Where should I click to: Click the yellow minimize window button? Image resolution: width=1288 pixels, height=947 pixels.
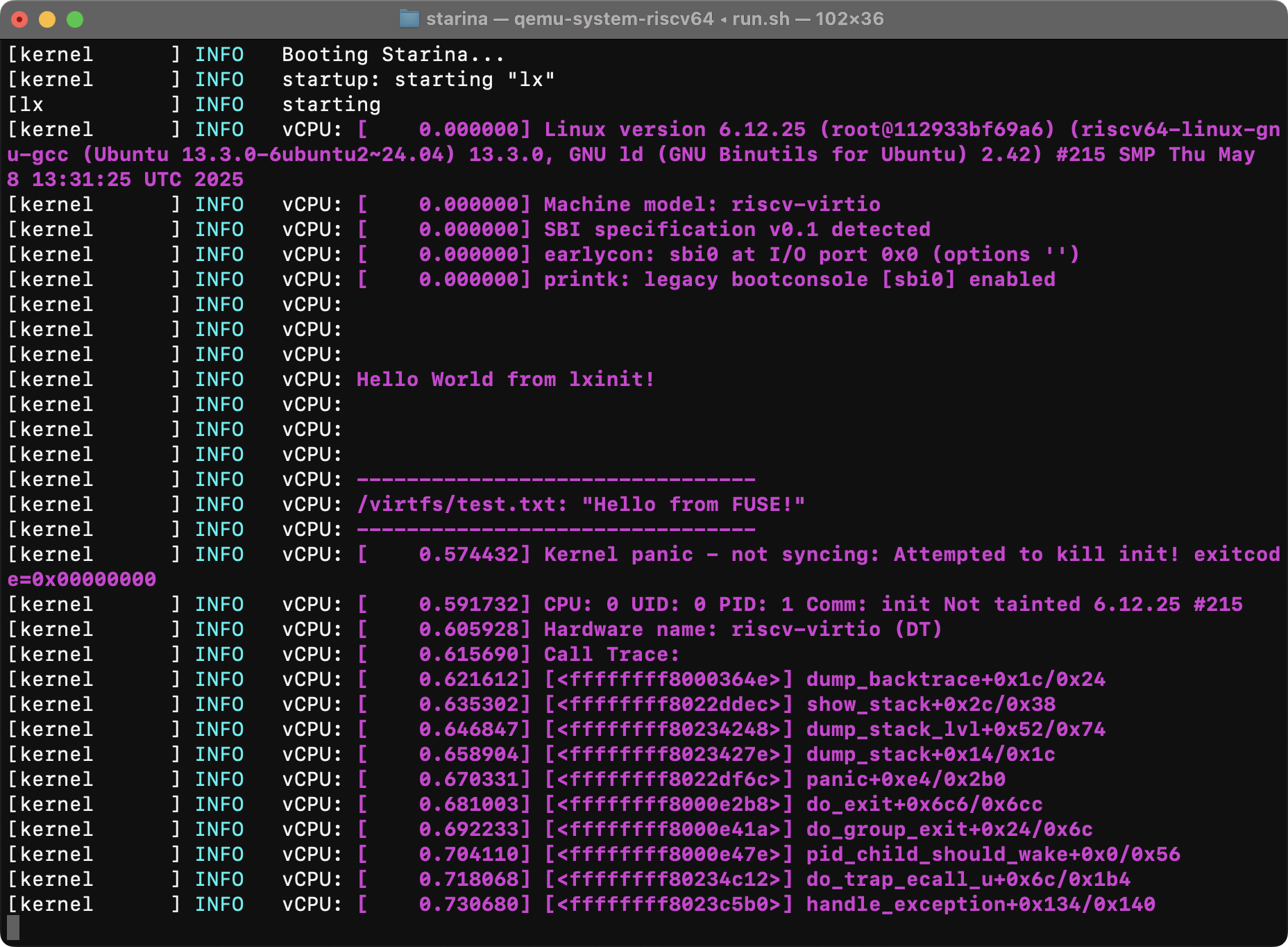point(47,19)
